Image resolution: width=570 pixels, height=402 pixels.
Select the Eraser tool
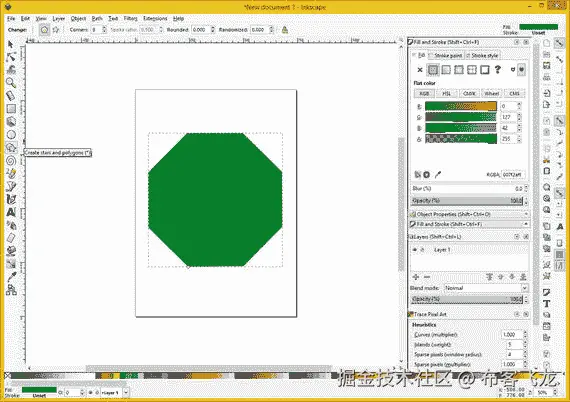(11, 238)
